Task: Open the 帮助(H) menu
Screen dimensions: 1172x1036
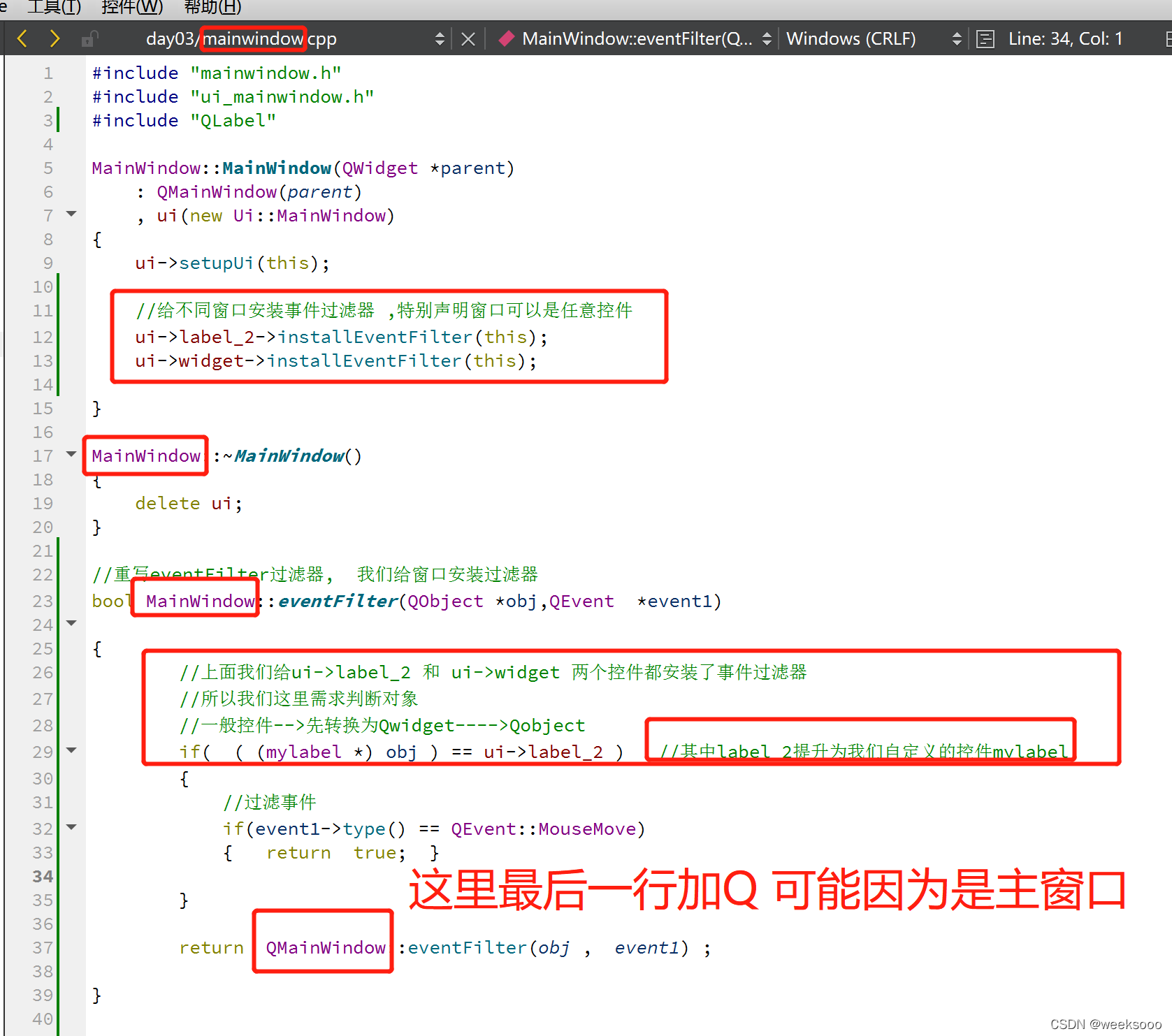Action: tap(212, 7)
